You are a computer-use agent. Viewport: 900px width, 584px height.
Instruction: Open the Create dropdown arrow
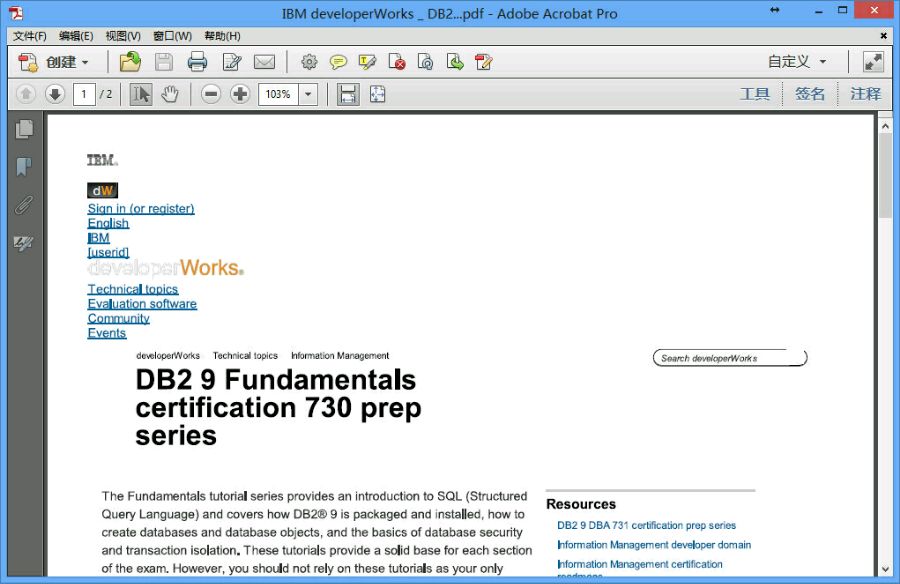pyautogui.click(x=85, y=62)
